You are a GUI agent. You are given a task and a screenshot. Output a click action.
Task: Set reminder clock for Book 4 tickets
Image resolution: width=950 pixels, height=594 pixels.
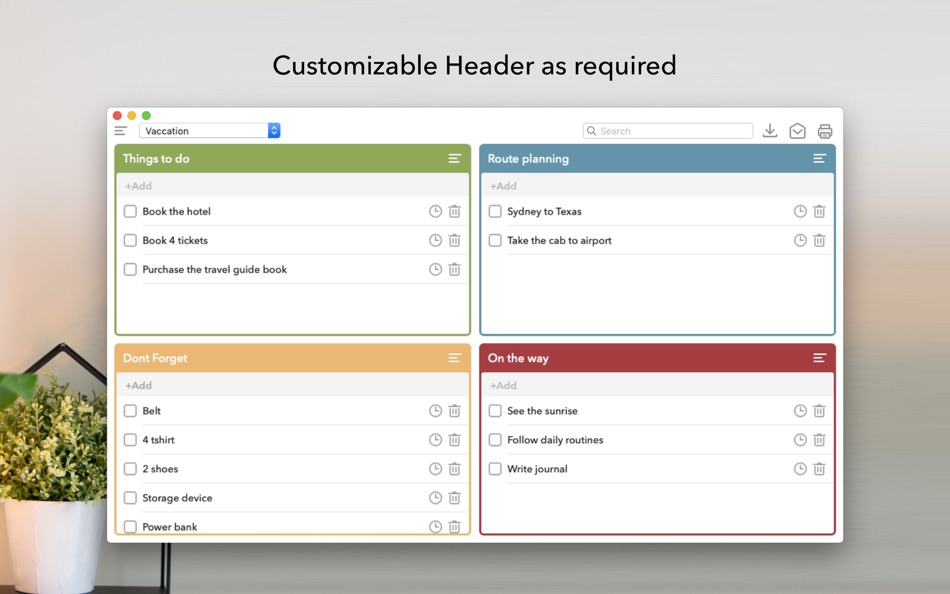click(436, 241)
